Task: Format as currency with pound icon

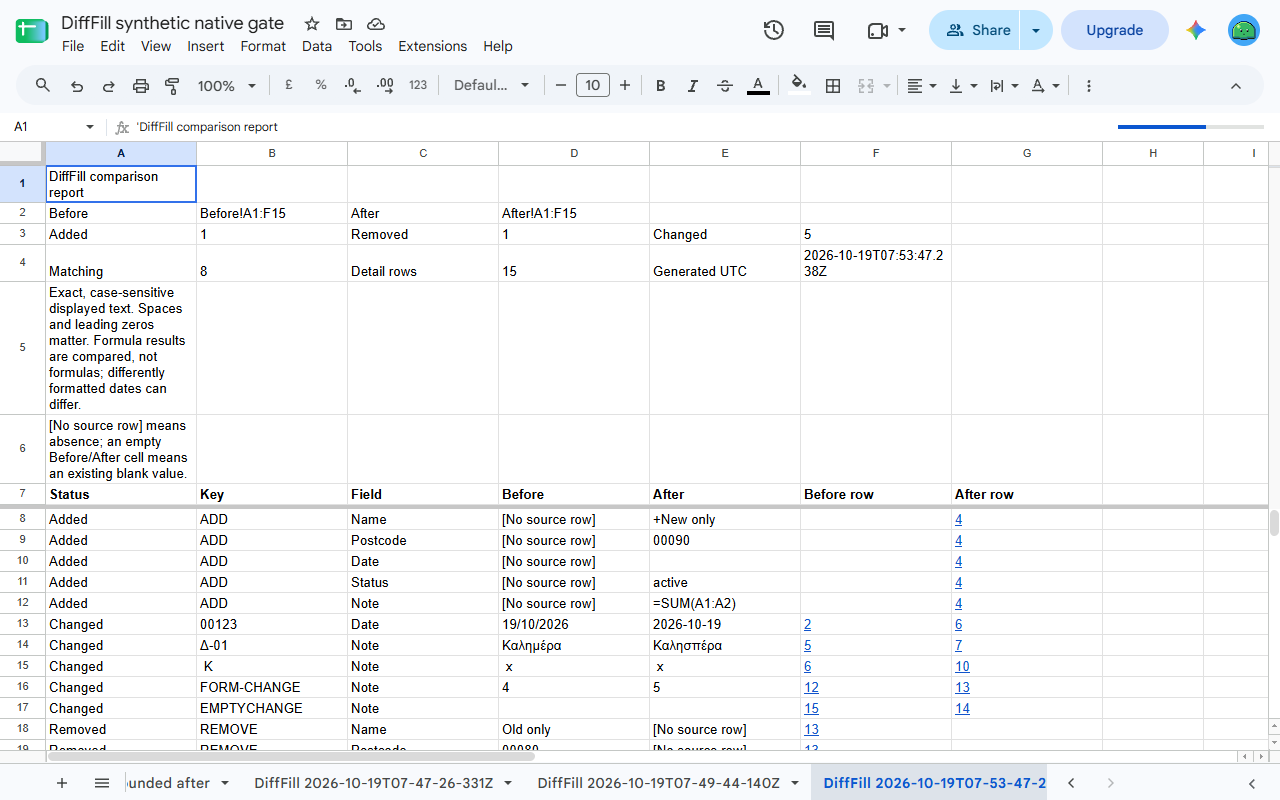Action: tap(288, 86)
